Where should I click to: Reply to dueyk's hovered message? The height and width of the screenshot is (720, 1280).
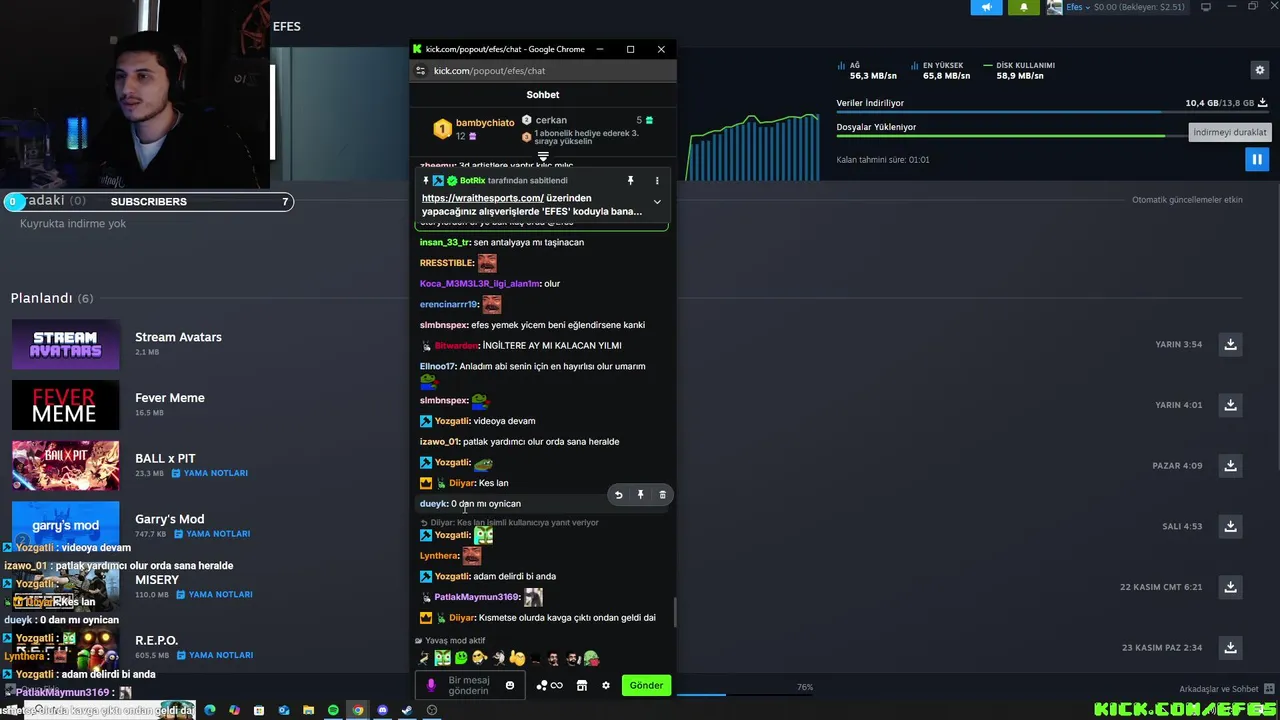[618, 495]
